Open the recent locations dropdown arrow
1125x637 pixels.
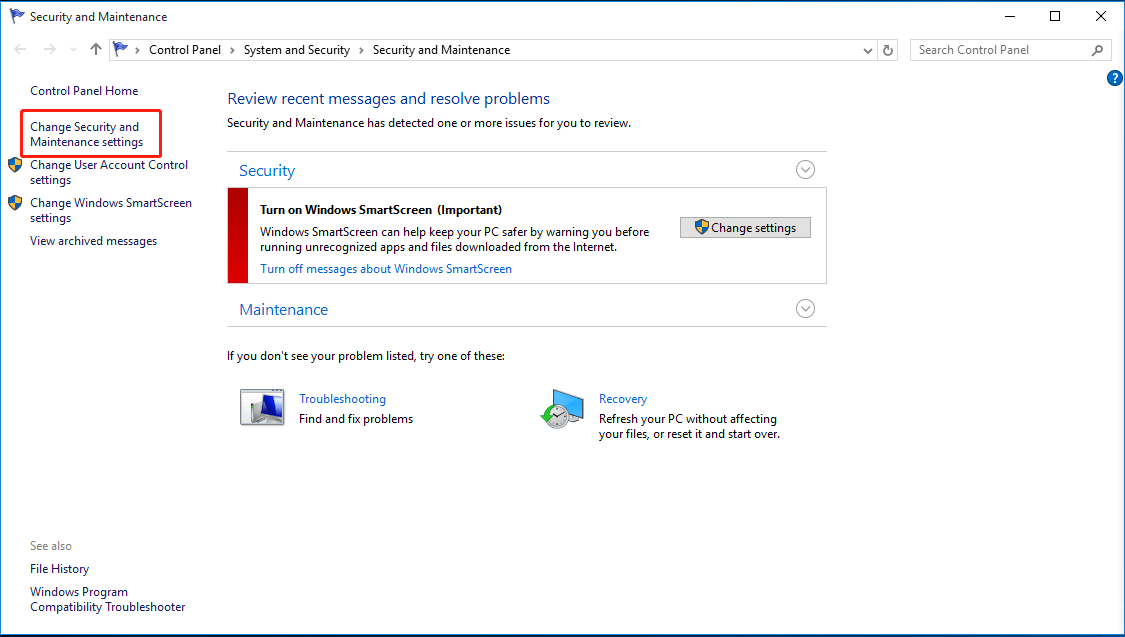pos(73,50)
